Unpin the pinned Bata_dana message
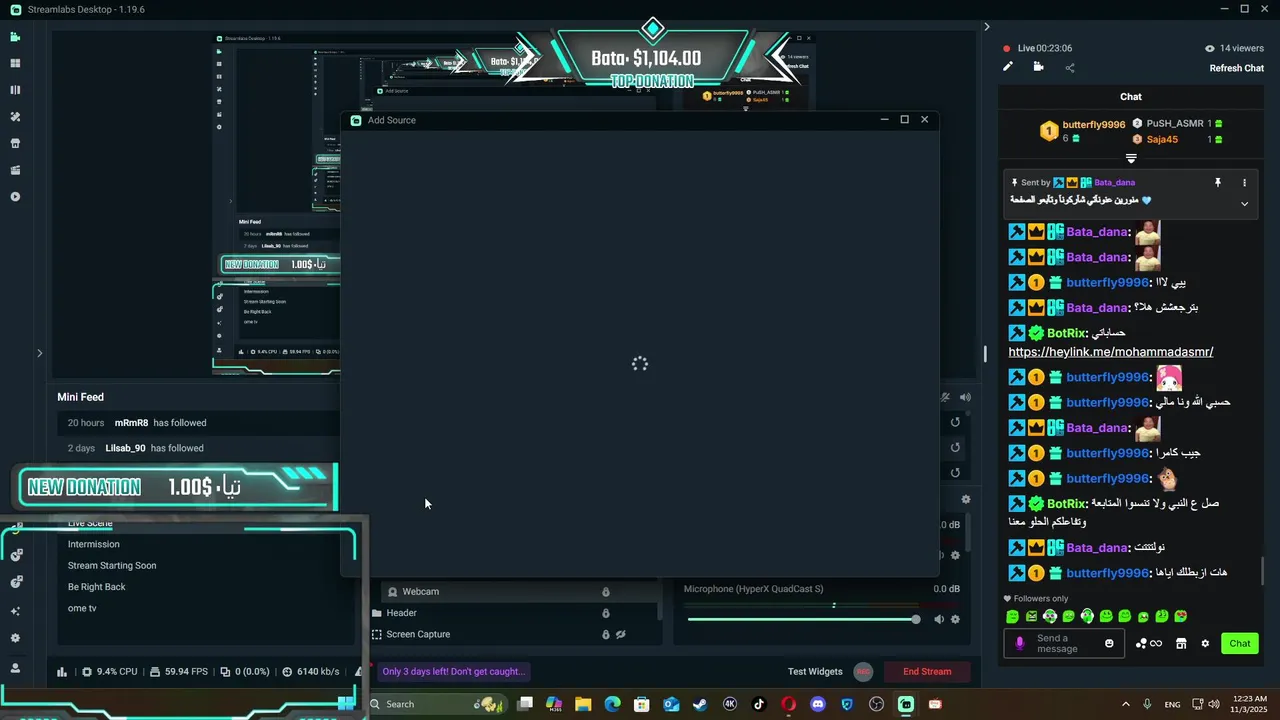 point(1218,183)
